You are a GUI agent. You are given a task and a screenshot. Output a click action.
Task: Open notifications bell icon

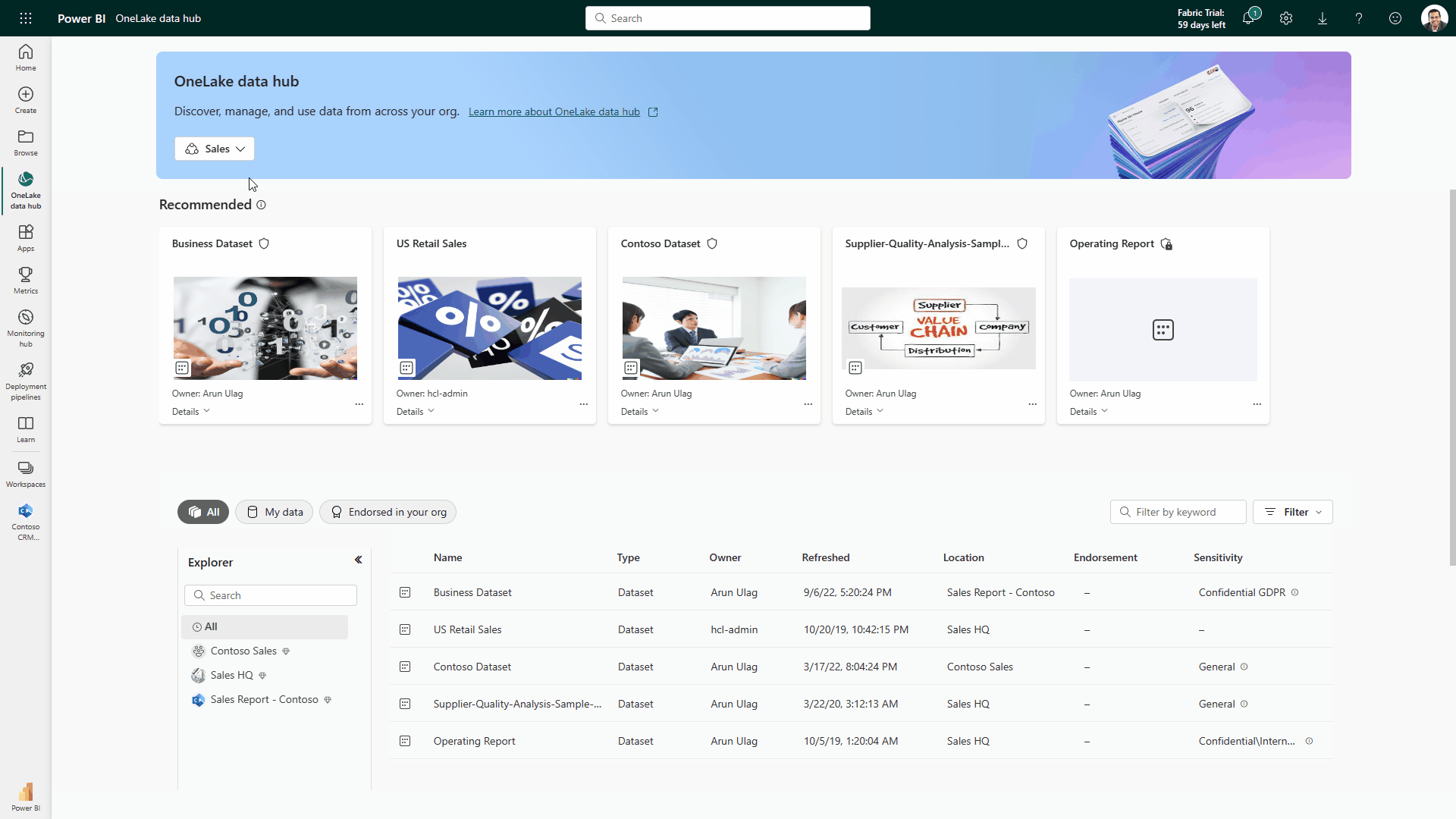[1249, 18]
